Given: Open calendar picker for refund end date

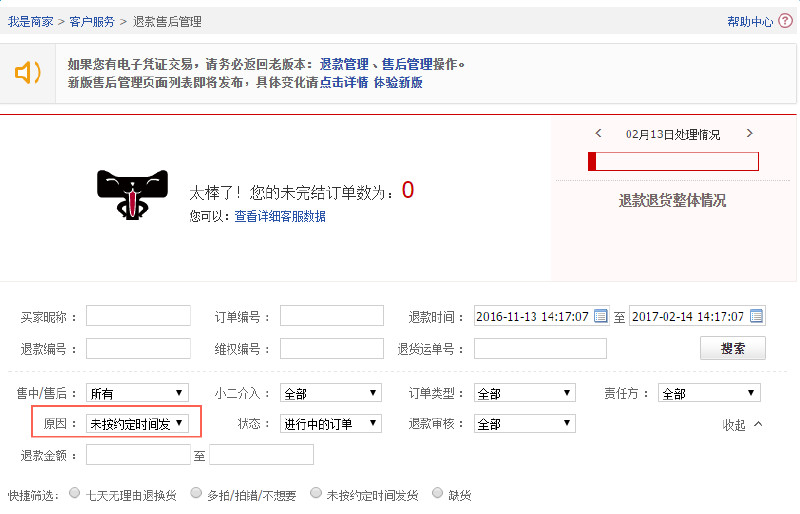Looking at the screenshot, I should point(757,316).
